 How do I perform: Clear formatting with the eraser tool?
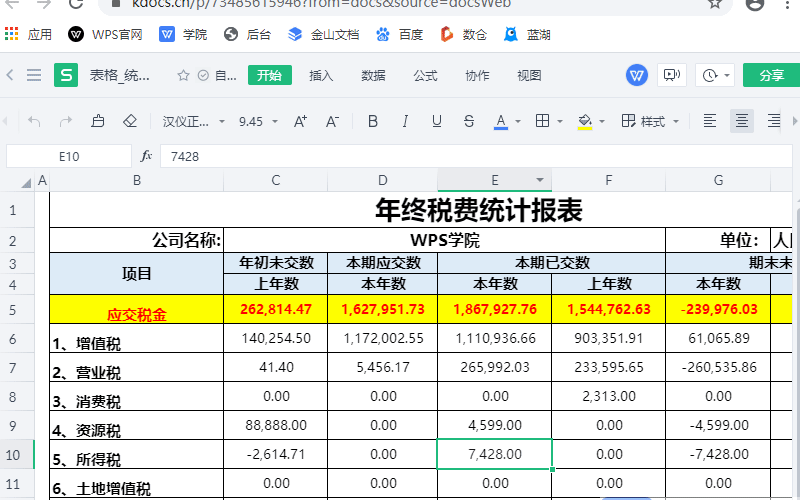pos(130,121)
